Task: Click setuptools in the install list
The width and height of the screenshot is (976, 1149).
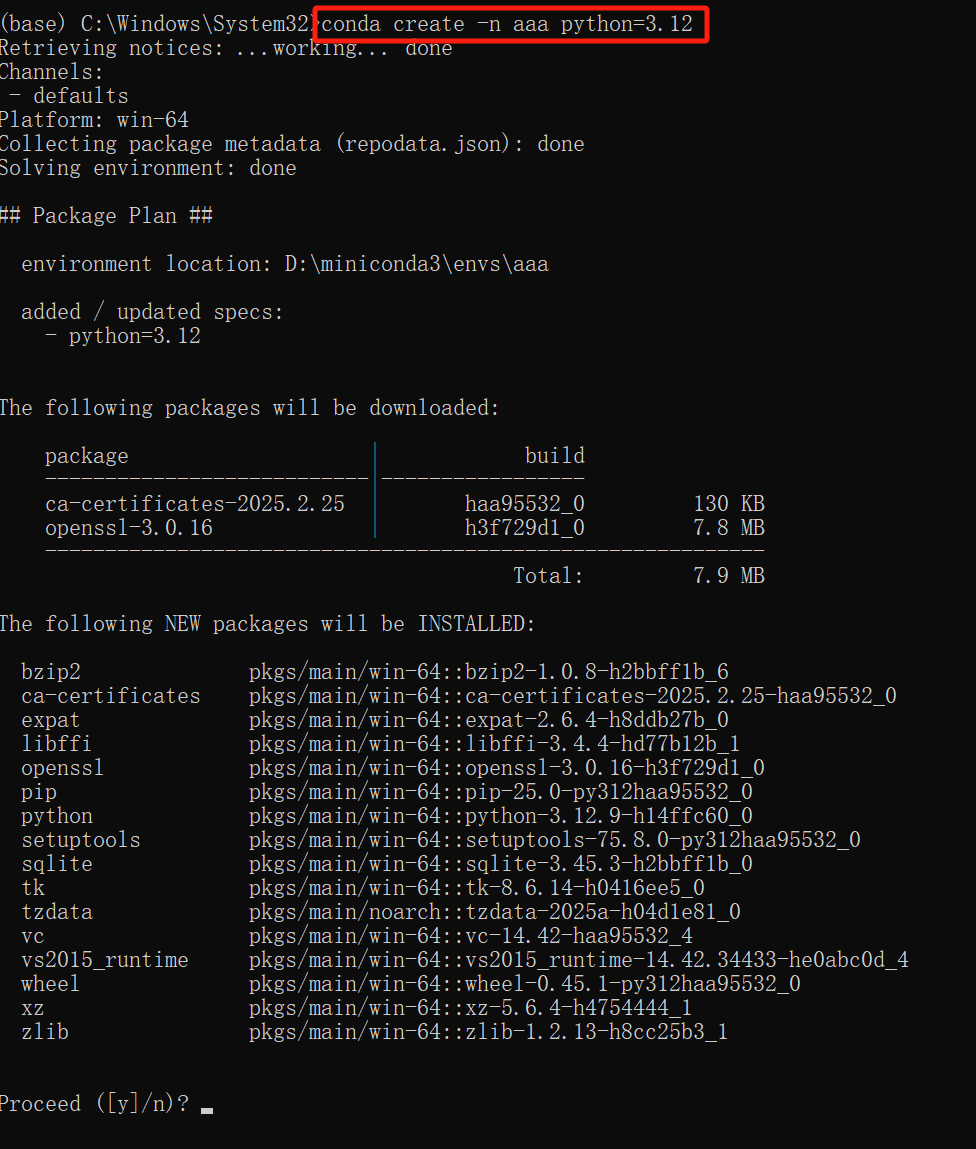Action: pyautogui.click(x=81, y=840)
